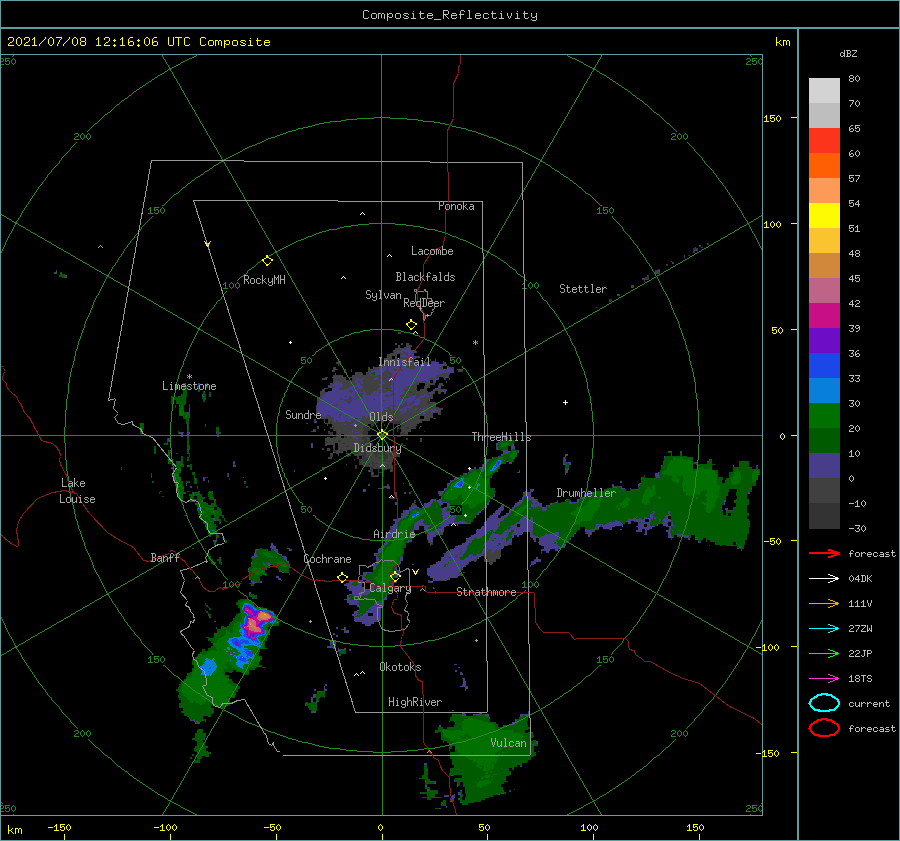Click the Drumheller city label

586,493
